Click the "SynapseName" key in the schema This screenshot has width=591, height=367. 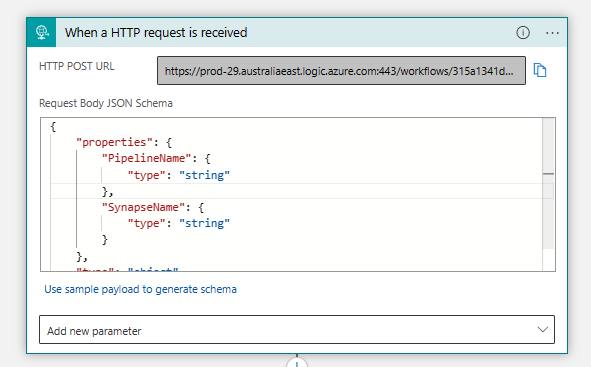point(144,208)
